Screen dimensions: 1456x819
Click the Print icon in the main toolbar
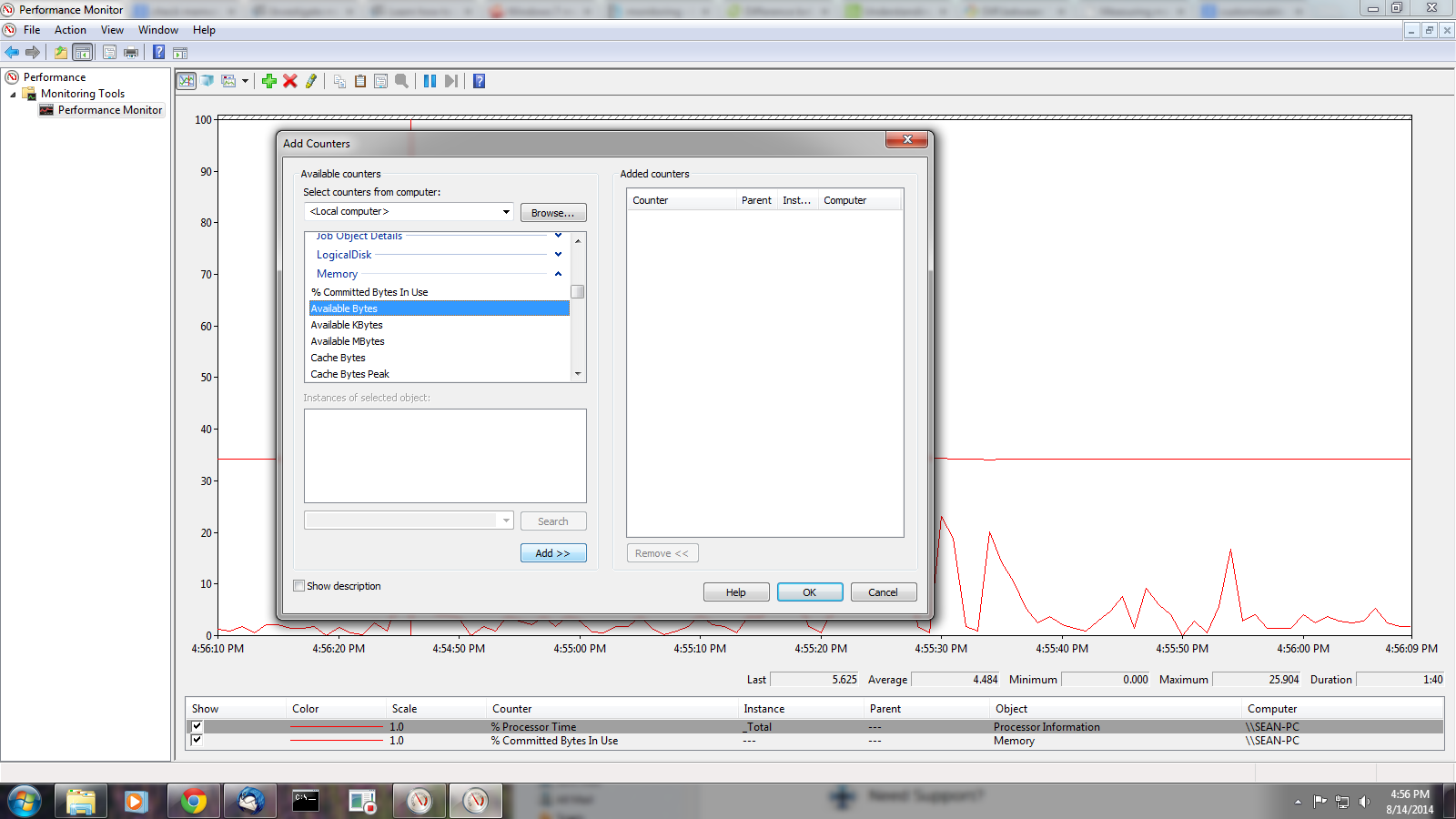[131, 53]
